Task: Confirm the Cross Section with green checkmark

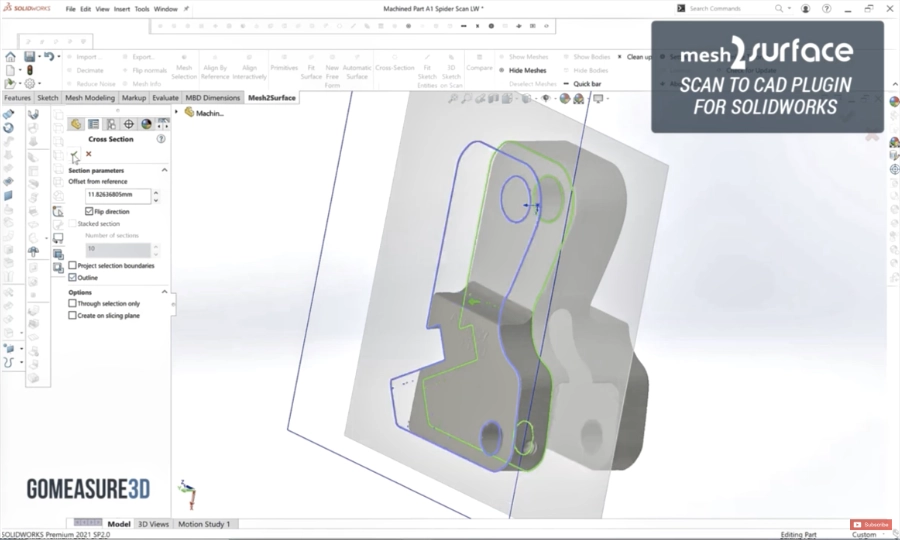Action: click(75, 154)
